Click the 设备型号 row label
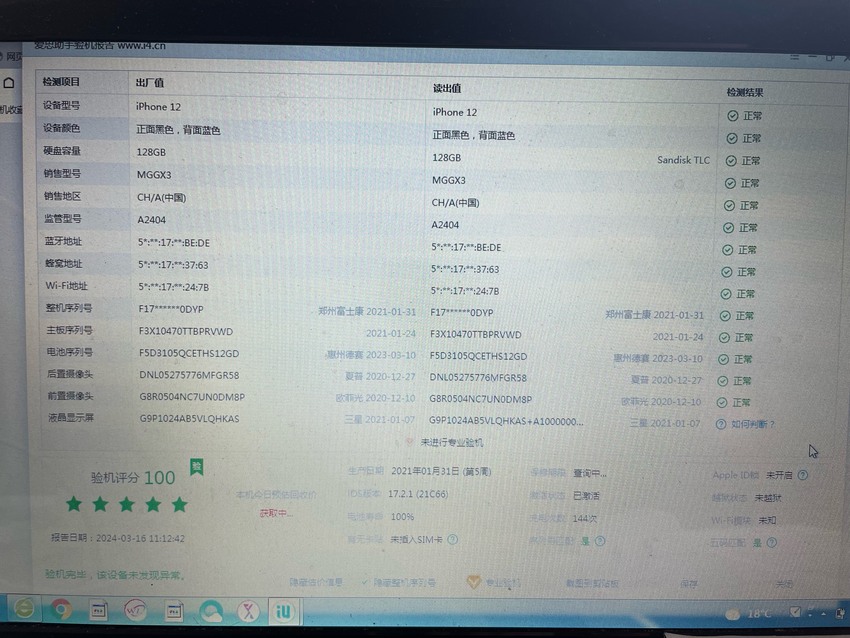 pos(61,105)
